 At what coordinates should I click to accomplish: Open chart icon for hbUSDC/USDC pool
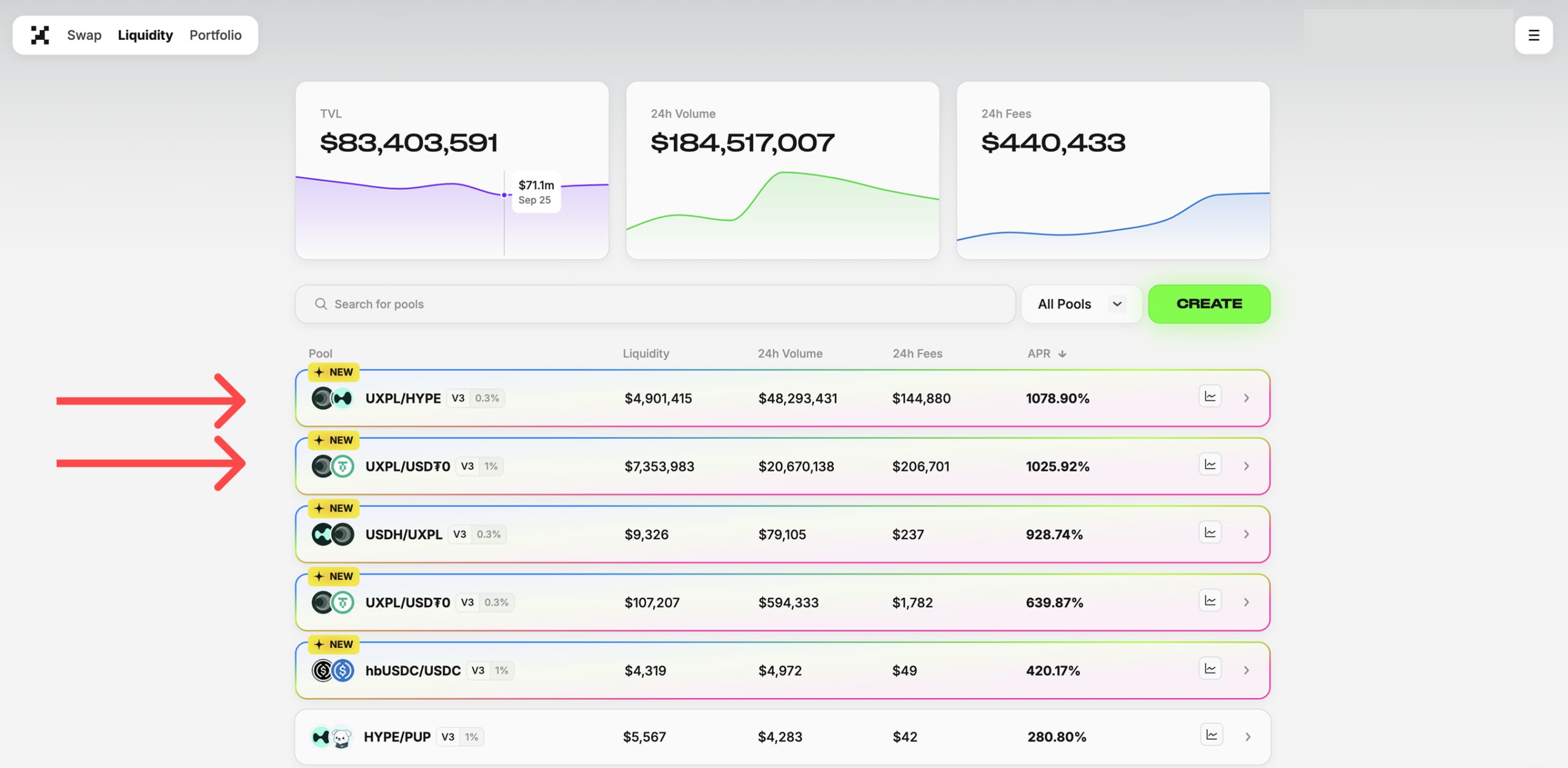coord(1210,669)
